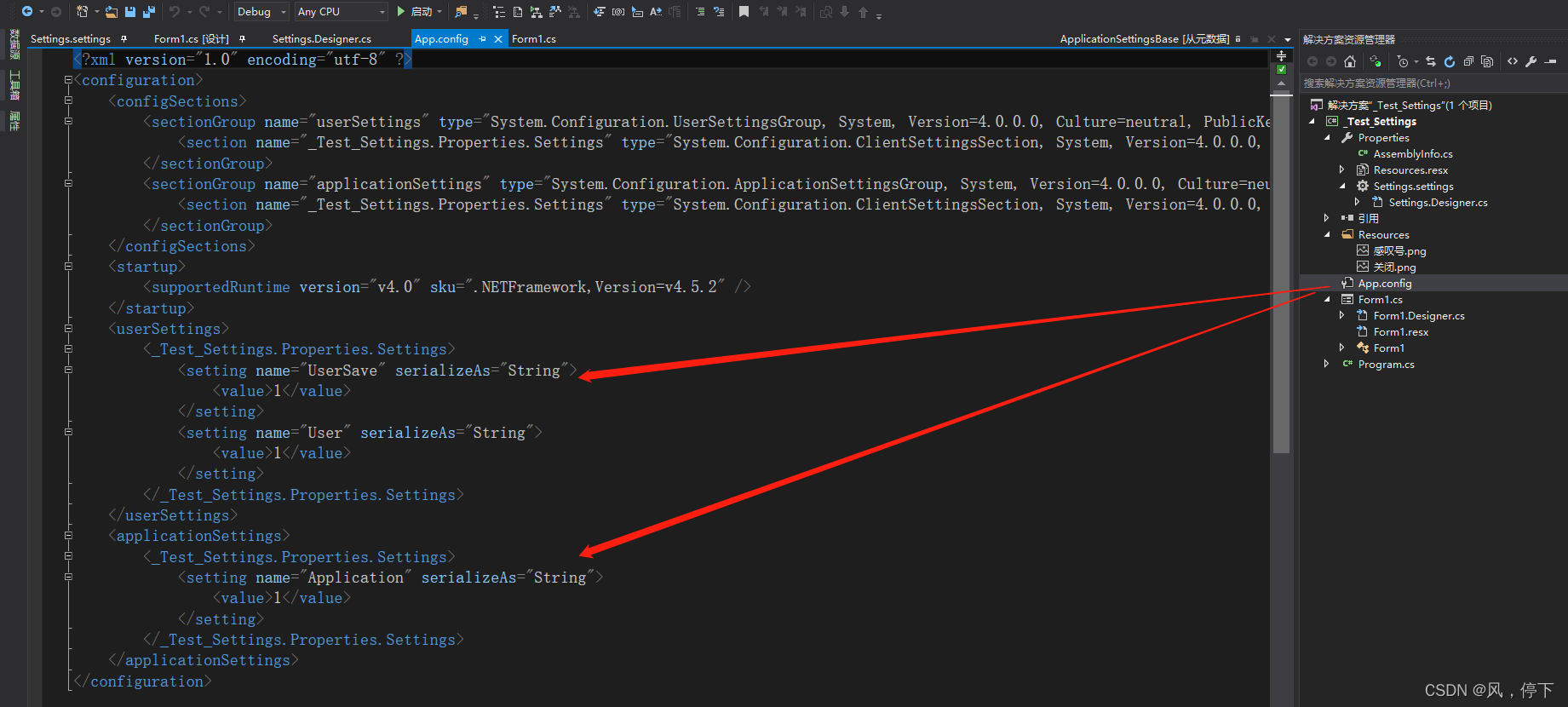Open the Any CPU platform dropdown
The image size is (1568, 707).
[342, 12]
